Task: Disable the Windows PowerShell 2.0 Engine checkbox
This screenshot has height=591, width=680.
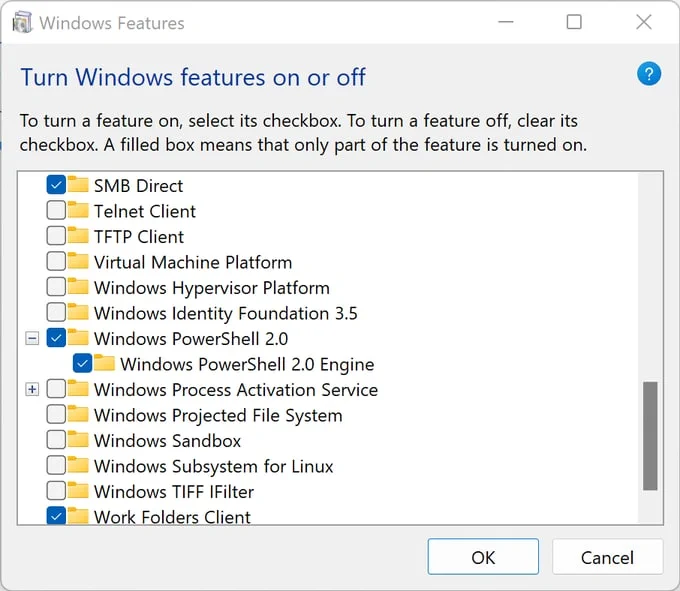Action: tap(82, 363)
